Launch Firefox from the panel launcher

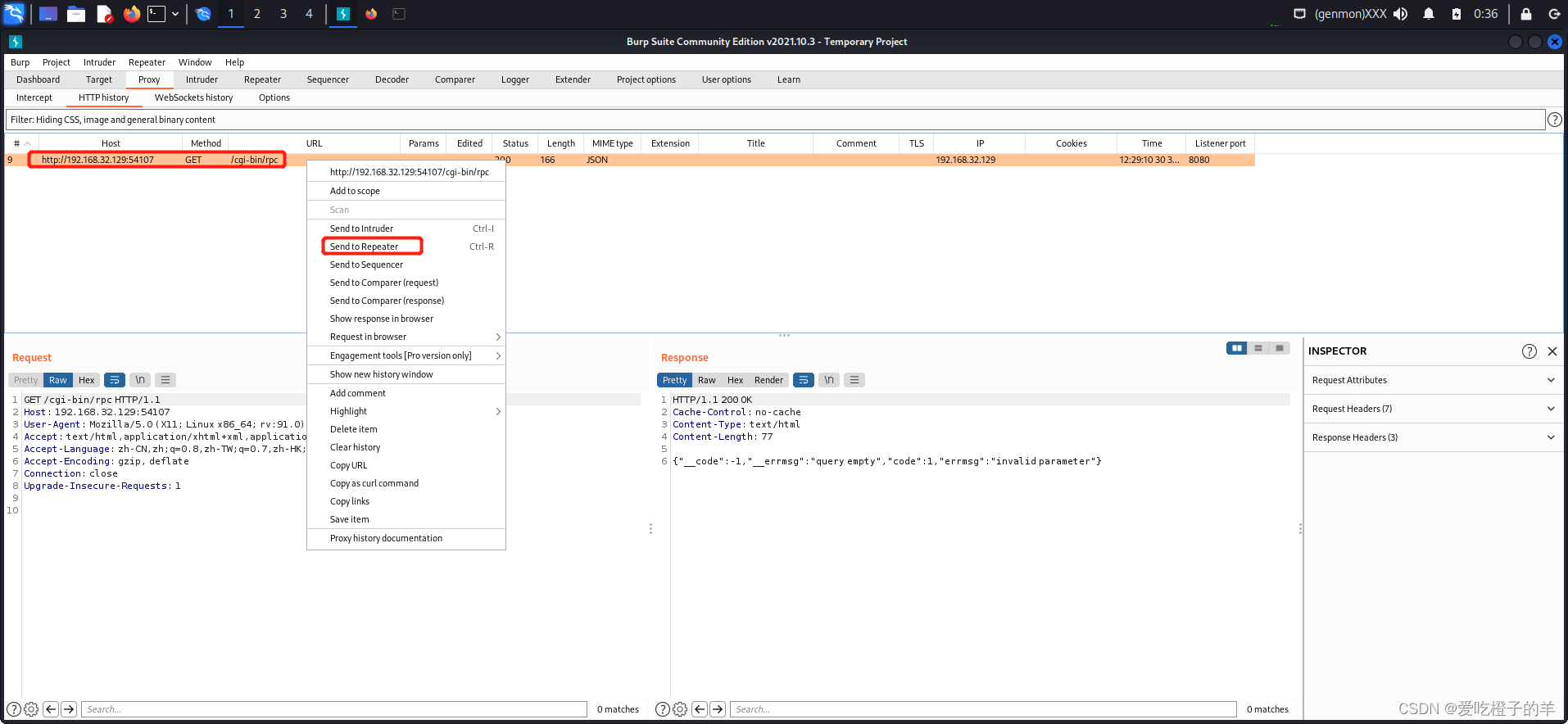tap(131, 14)
